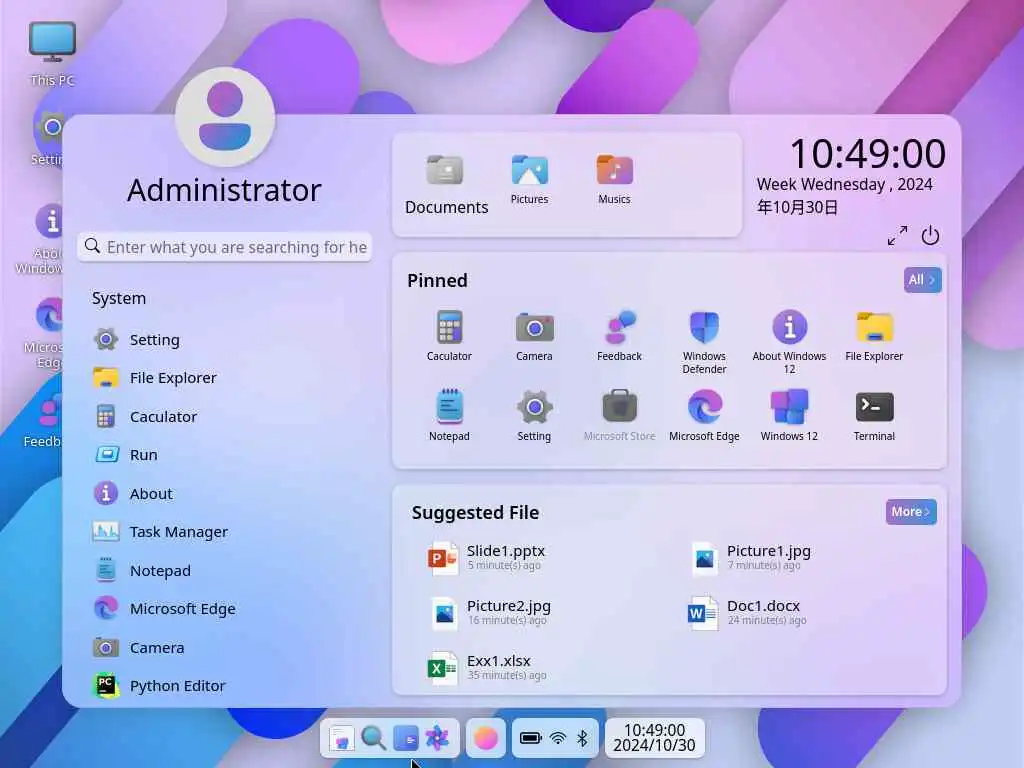Viewport: 1024px width, 768px height.
Task: Launch Microsoft Edge from Pinned grid
Action: coord(704,415)
